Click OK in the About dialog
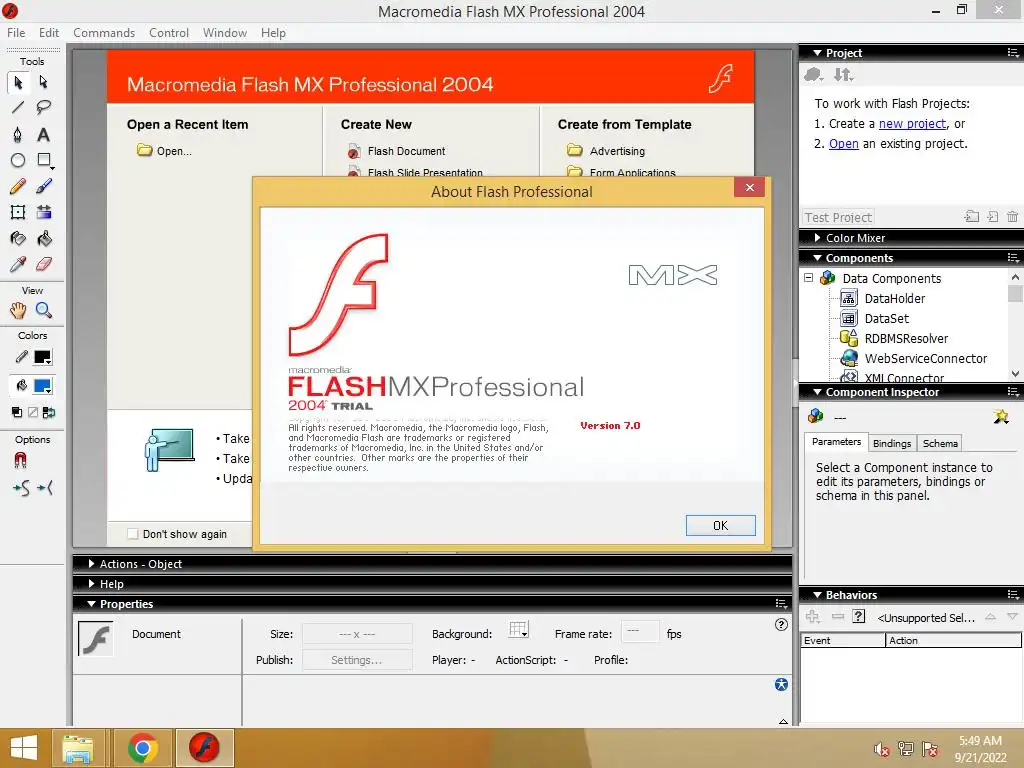Image resolution: width=1024 pixels, height=768 pixels. click(720, 526)
